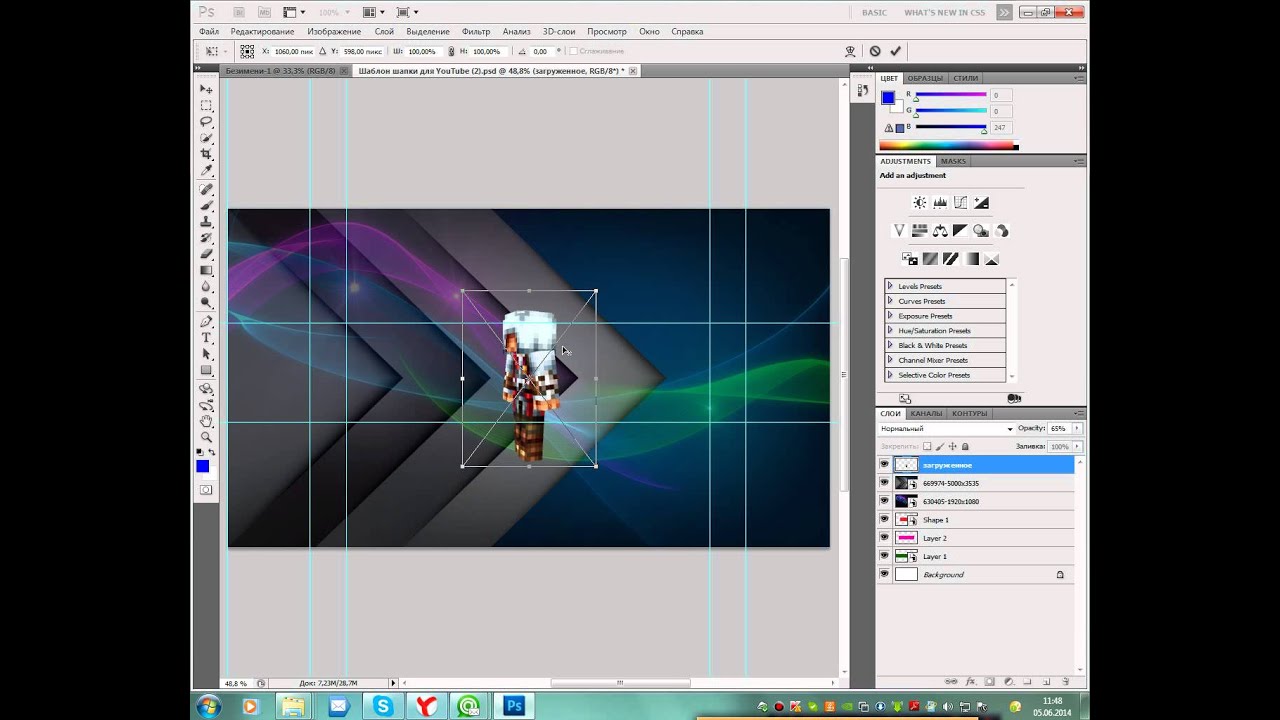
Task: Hide the Shape 1 layer
Action: pos(884,520)
